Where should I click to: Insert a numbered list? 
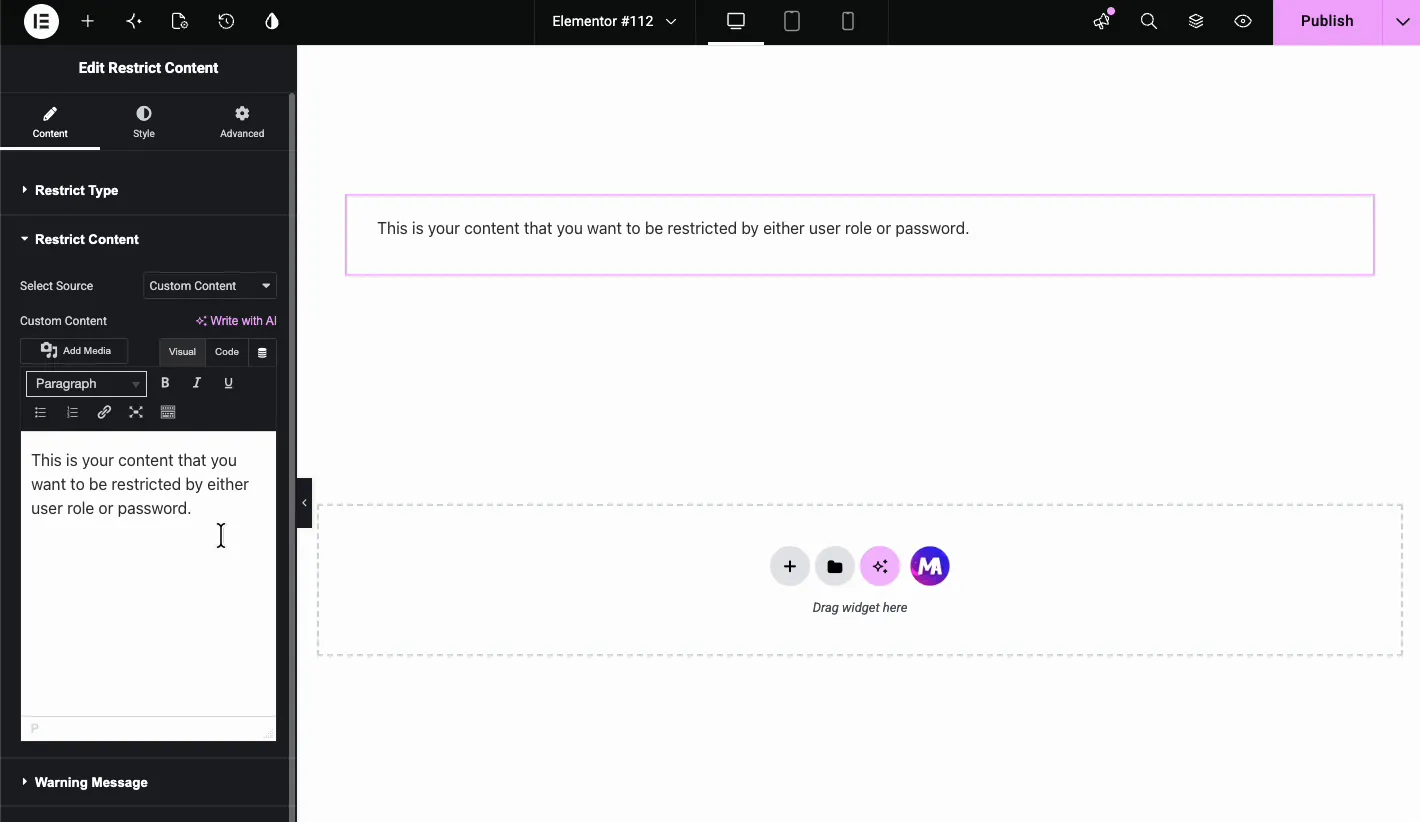click(x=72, y=412)
